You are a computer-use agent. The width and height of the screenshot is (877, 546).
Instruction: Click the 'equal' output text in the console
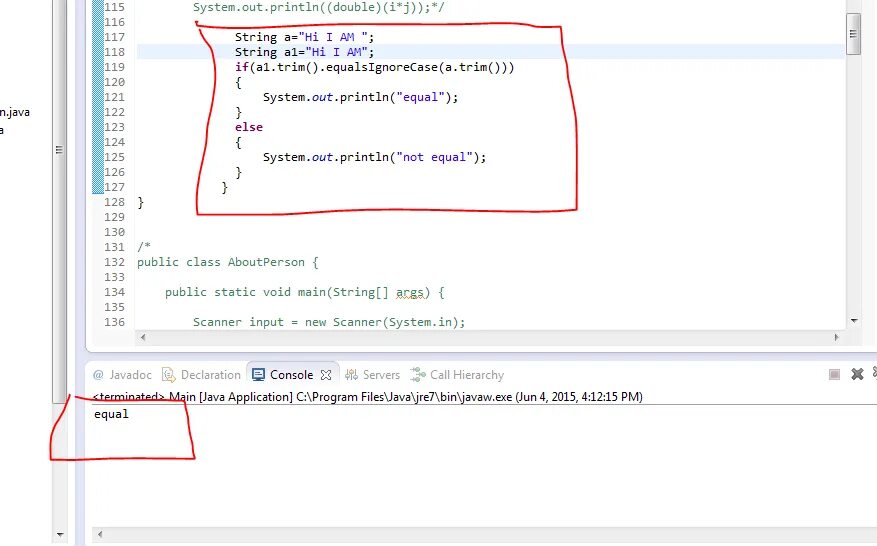click(x=111, y=414)
